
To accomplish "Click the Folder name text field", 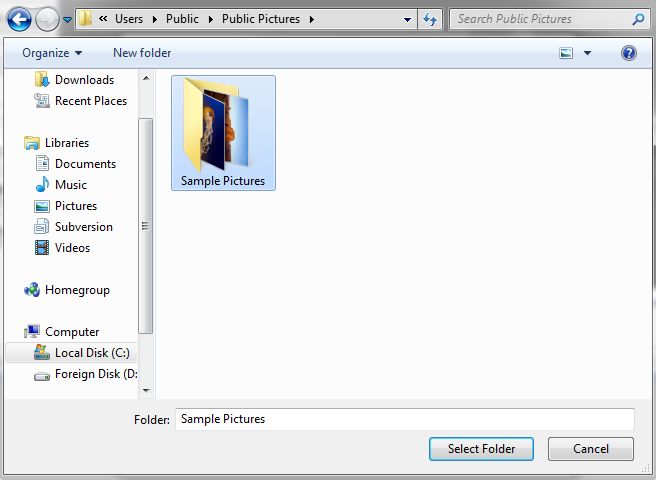I will coord(405,419).
